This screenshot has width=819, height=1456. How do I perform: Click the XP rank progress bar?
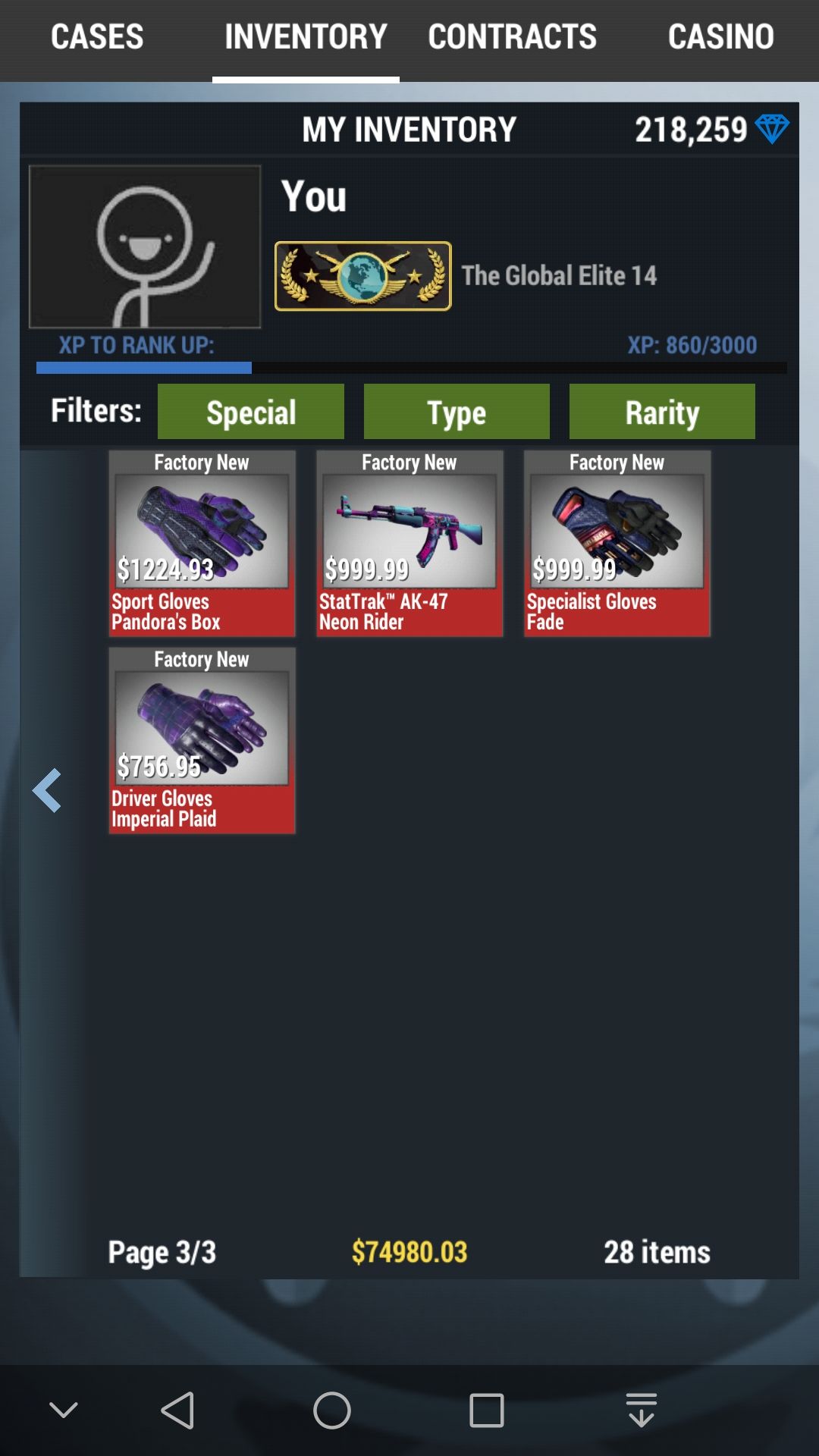click(x=412, y=368)
